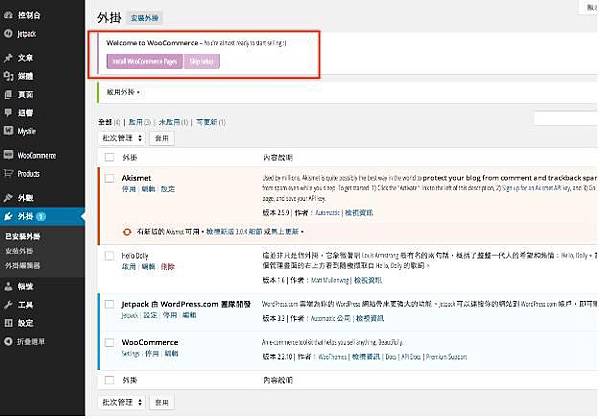Click the 內容說明 column header at top
600x419 pixels.
point(278,157)
